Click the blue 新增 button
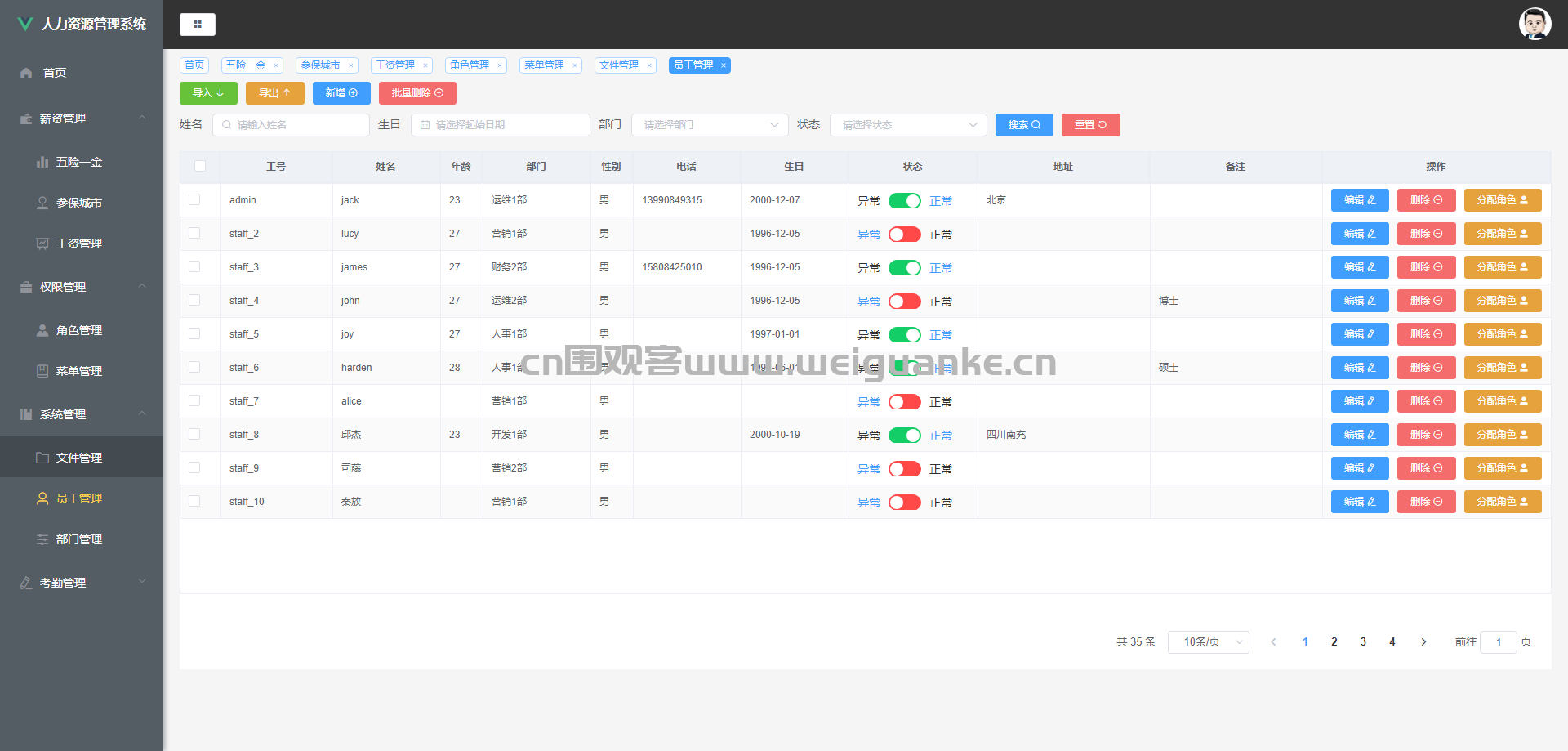 click(341, 93)
